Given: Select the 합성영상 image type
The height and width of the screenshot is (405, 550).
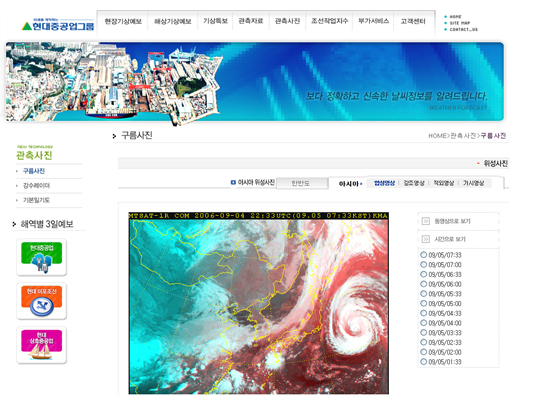Looking at the screenshot, I should click(x=384, y=183).
